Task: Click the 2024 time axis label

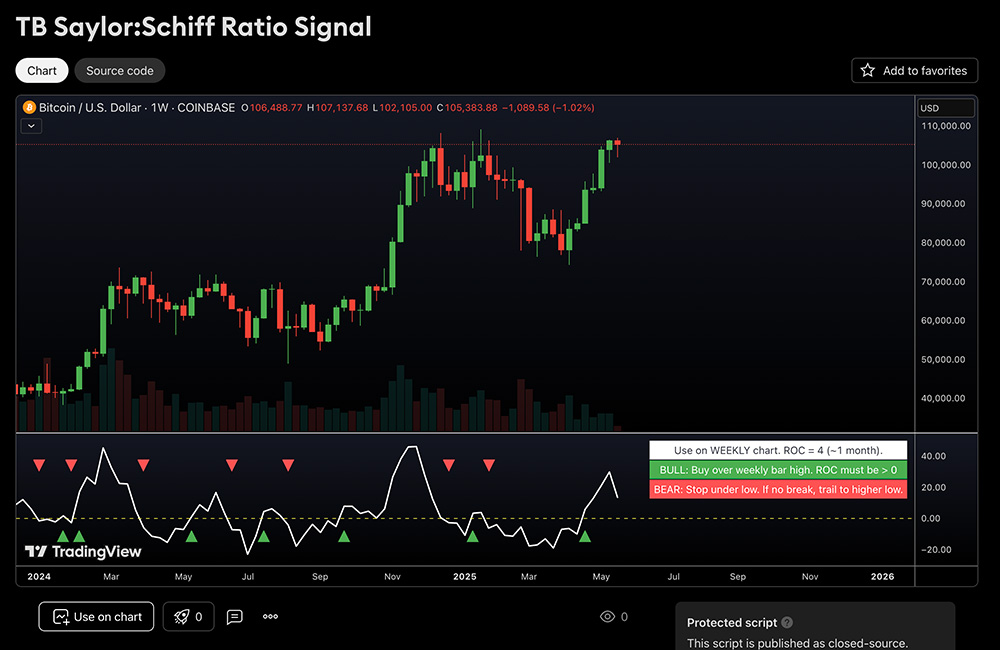Action: click(x=39, y=576)
